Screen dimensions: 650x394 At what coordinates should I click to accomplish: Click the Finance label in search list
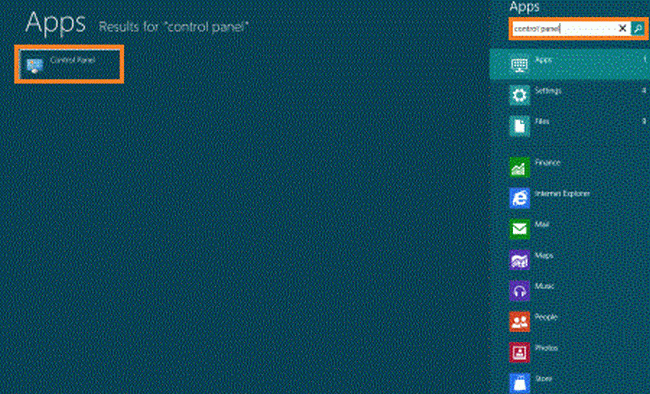click(548, 163)
